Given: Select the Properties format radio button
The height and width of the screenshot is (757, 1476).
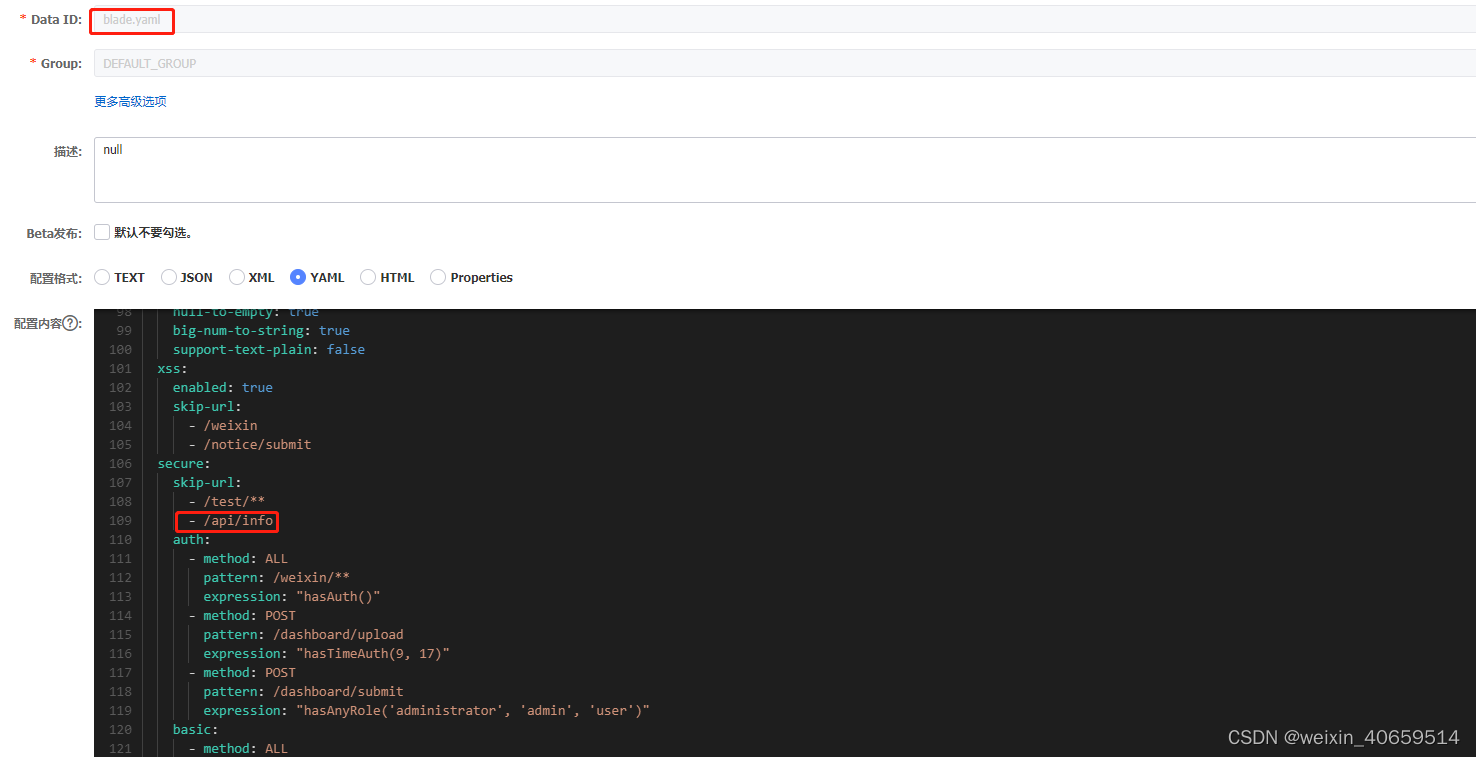Looking at the screenshot, I should (x=437, y=277).
